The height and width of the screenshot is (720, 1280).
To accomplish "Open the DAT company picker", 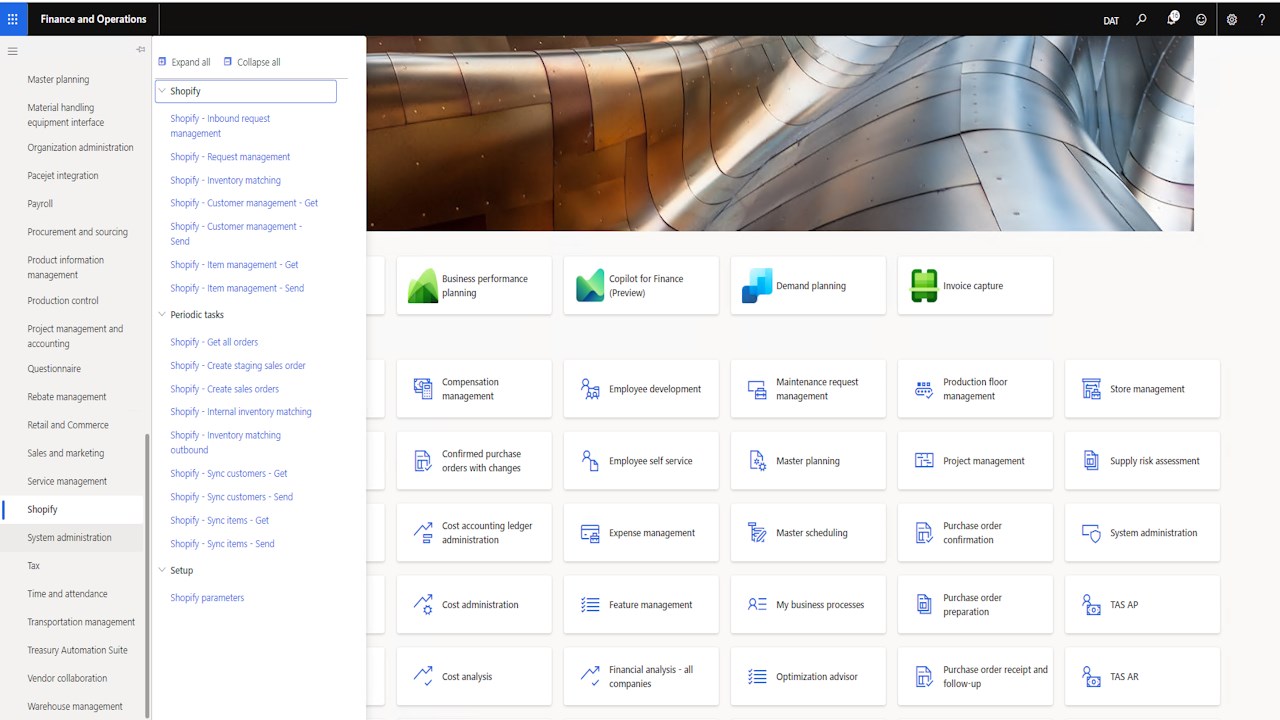I will click(x=1111, y=20).
